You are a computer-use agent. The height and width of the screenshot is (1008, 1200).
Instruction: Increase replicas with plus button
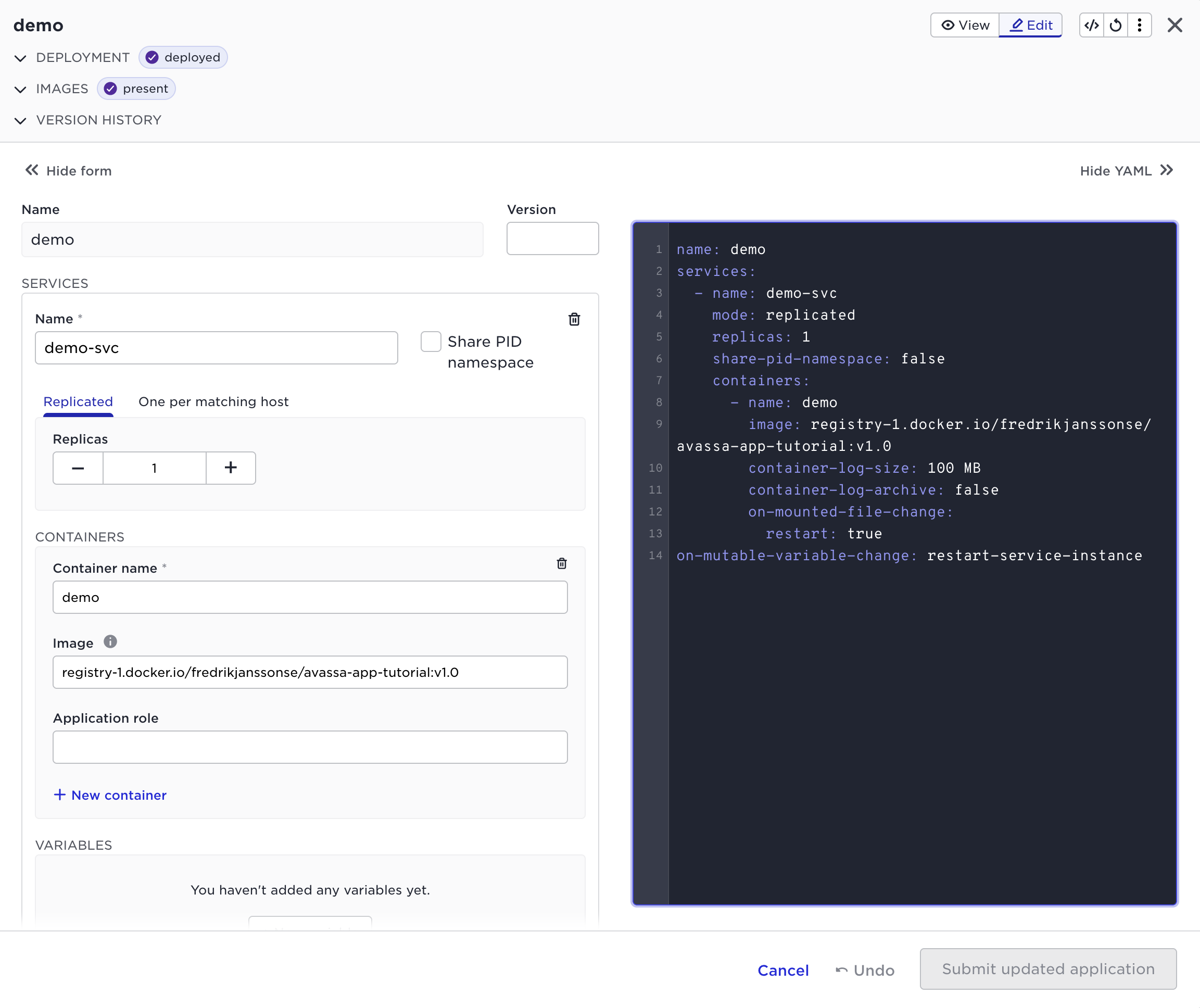pos(231,468)
